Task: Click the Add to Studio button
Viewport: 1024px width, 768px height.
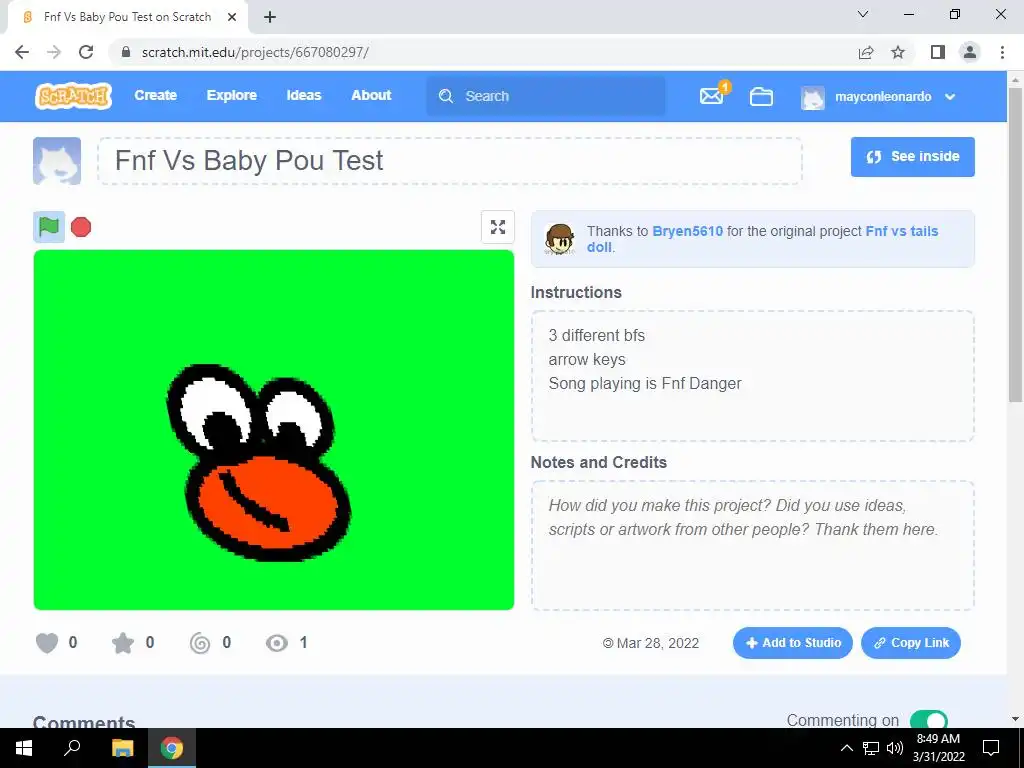Action: point(793,643)
